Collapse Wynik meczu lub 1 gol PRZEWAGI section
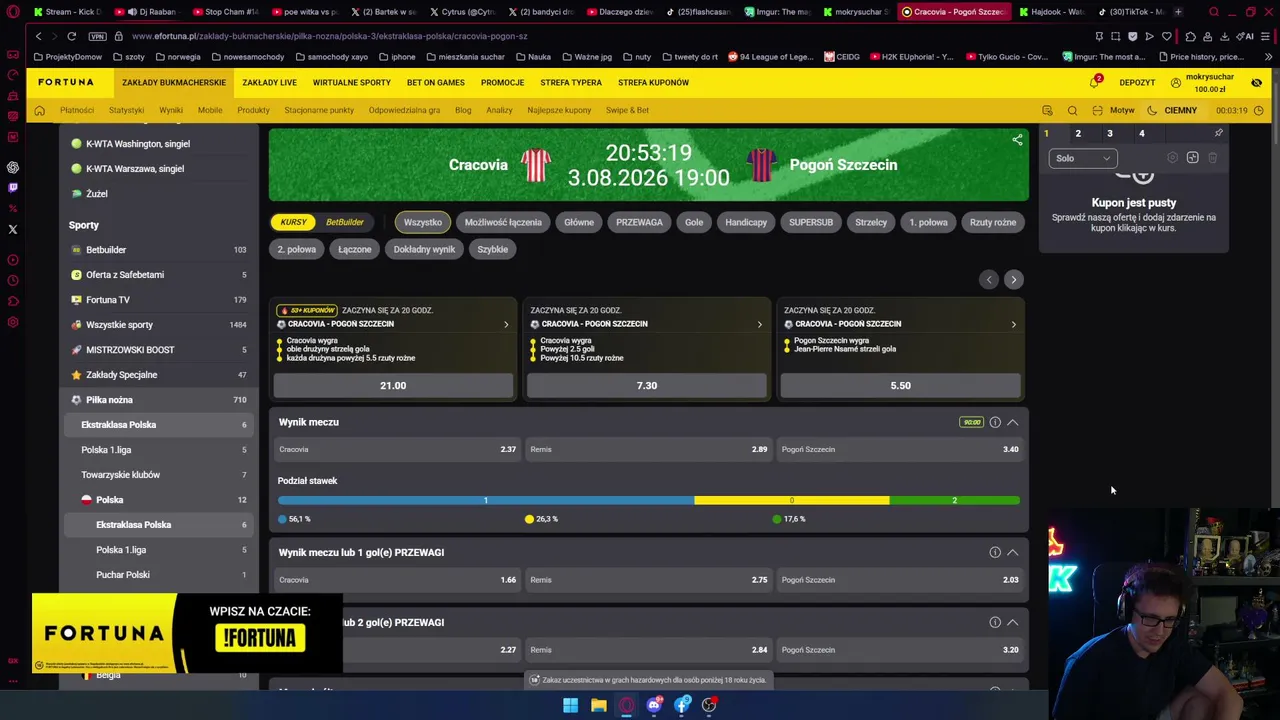This screenshot has height=720, width=1280. 1013,552
